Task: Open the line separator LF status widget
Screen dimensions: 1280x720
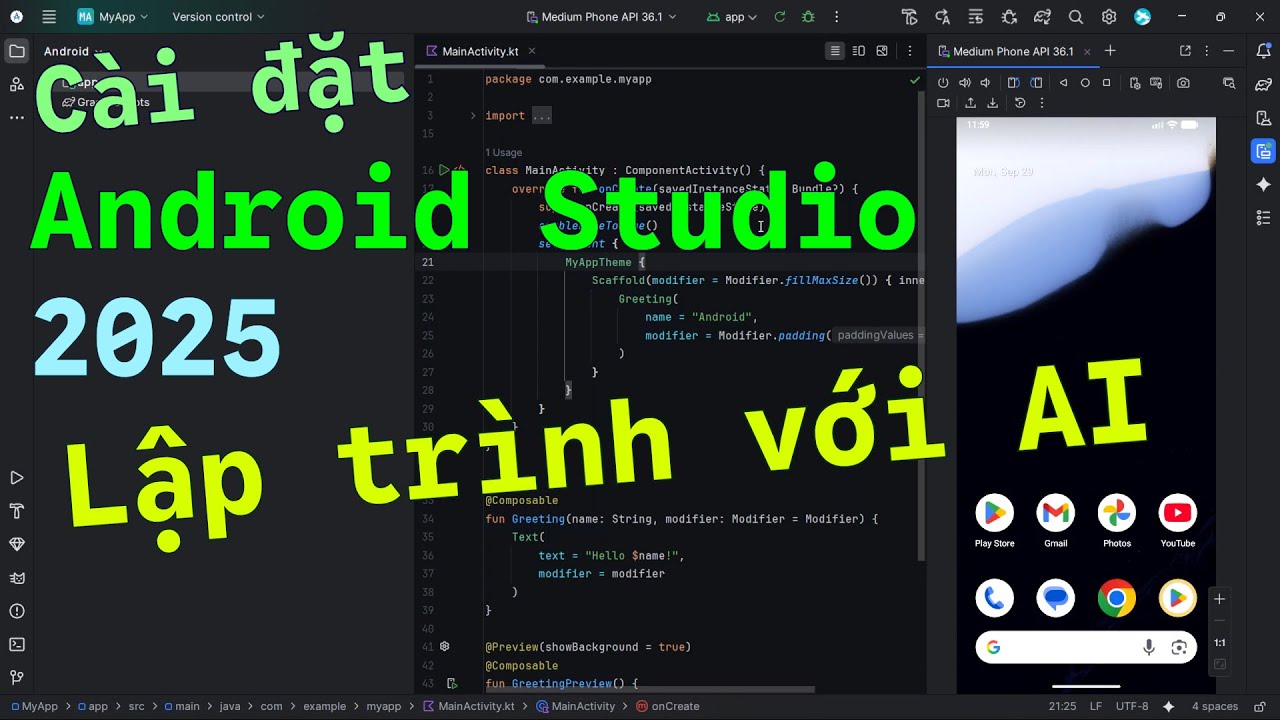Action: point(1095,706)
